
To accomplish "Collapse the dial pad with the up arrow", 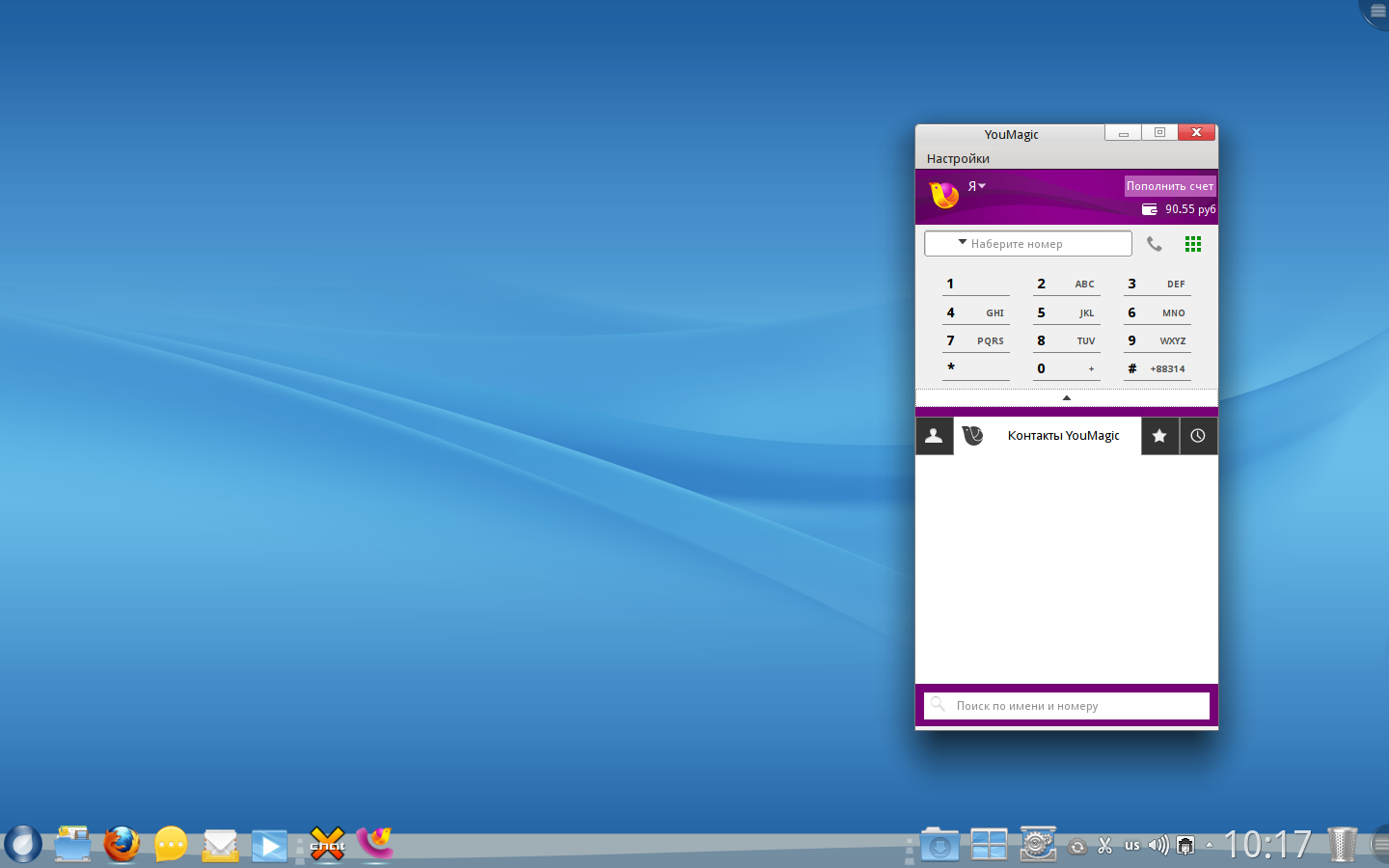I will pyautogui.click(x=1067, y=397).
